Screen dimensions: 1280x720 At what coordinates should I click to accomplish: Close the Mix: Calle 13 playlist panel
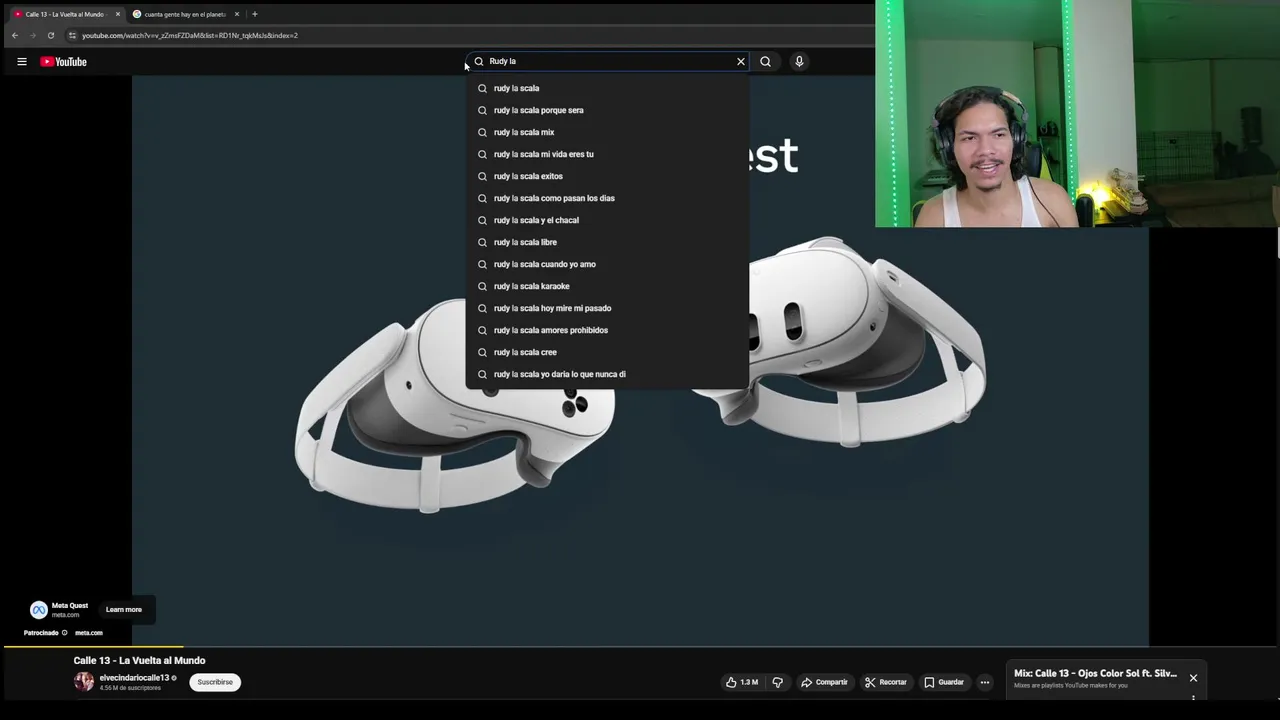click(1193, 678)
